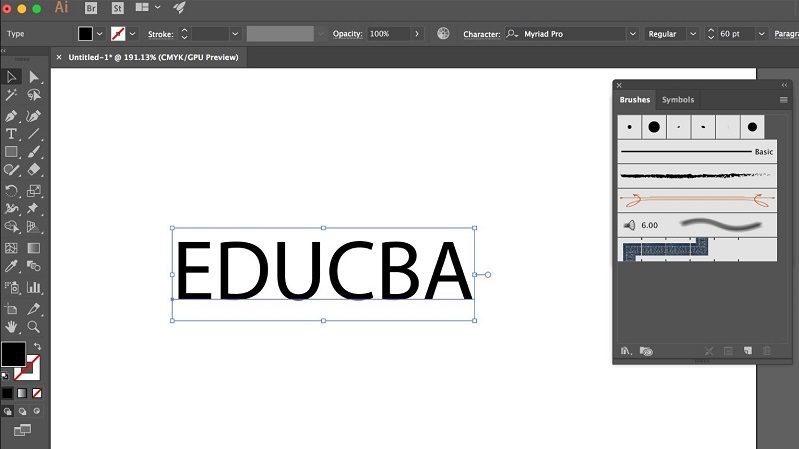
Task: Open the stroke weight dropdown
Action: coord(235,34)
